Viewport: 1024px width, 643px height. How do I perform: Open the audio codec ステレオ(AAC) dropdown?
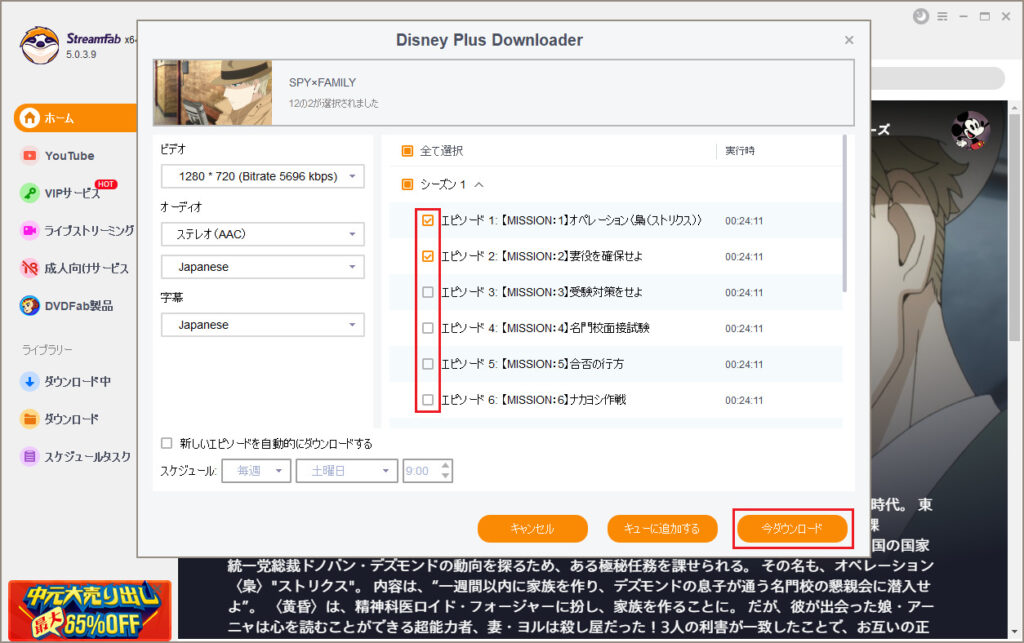[263, 234]
